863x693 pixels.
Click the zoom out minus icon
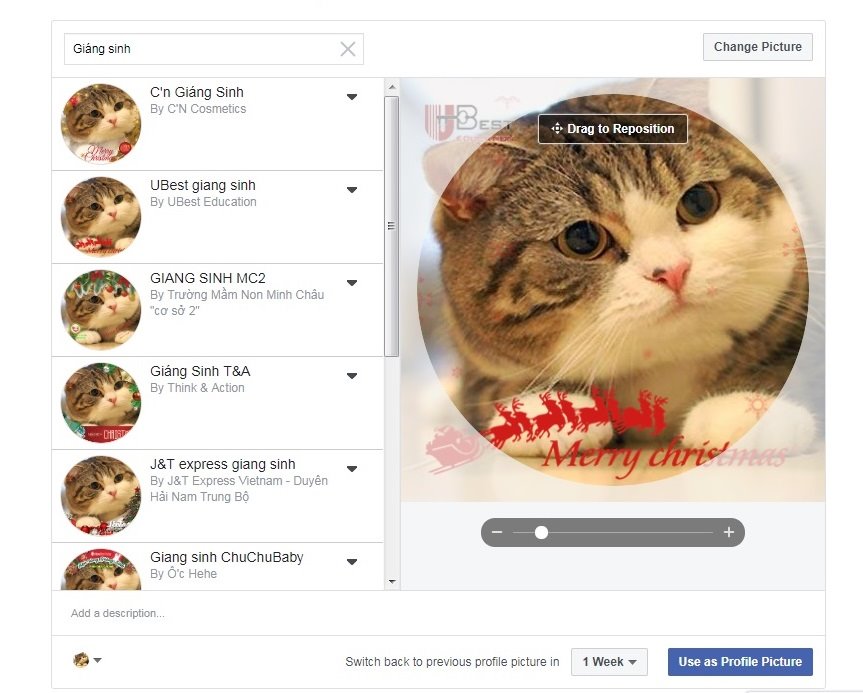(x=496, y=532)
